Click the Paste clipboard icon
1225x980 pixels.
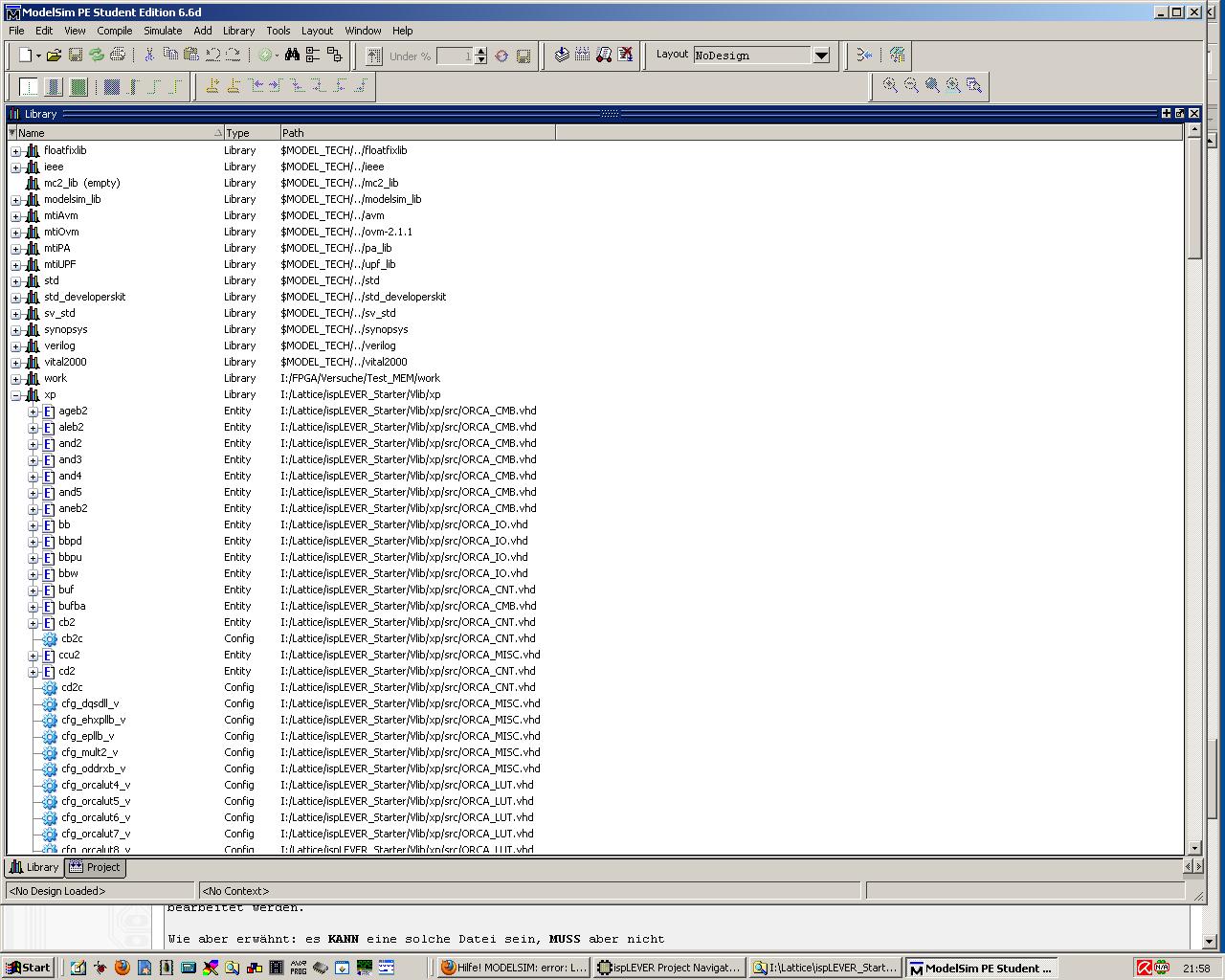(x=191, y=56)
